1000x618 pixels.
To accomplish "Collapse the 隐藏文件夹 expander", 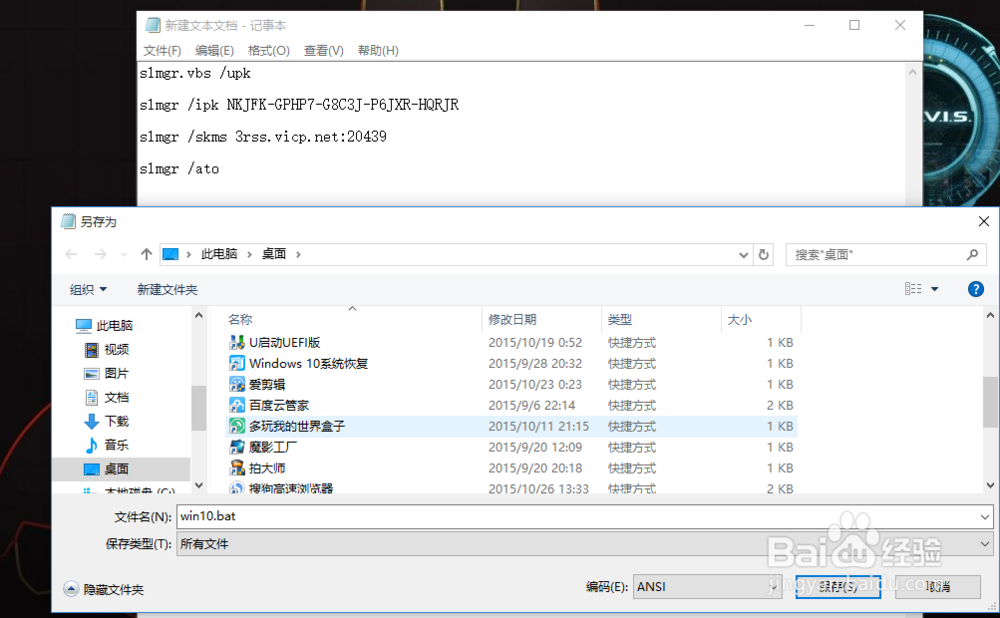I will pyautogui.click(x=70, y=589).
